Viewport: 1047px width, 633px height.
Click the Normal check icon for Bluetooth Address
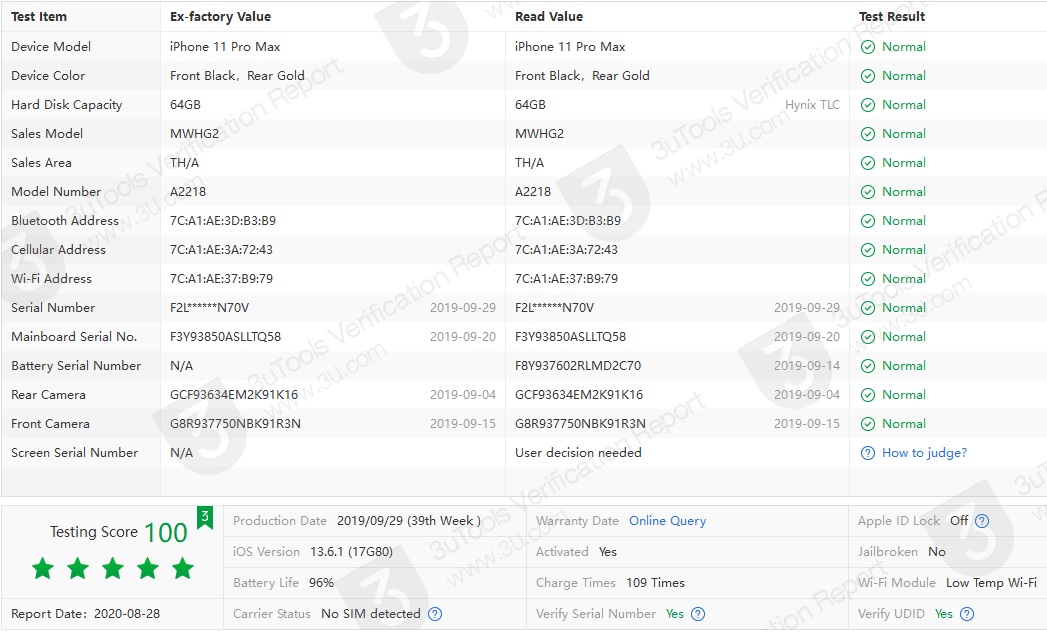[867, 221]
